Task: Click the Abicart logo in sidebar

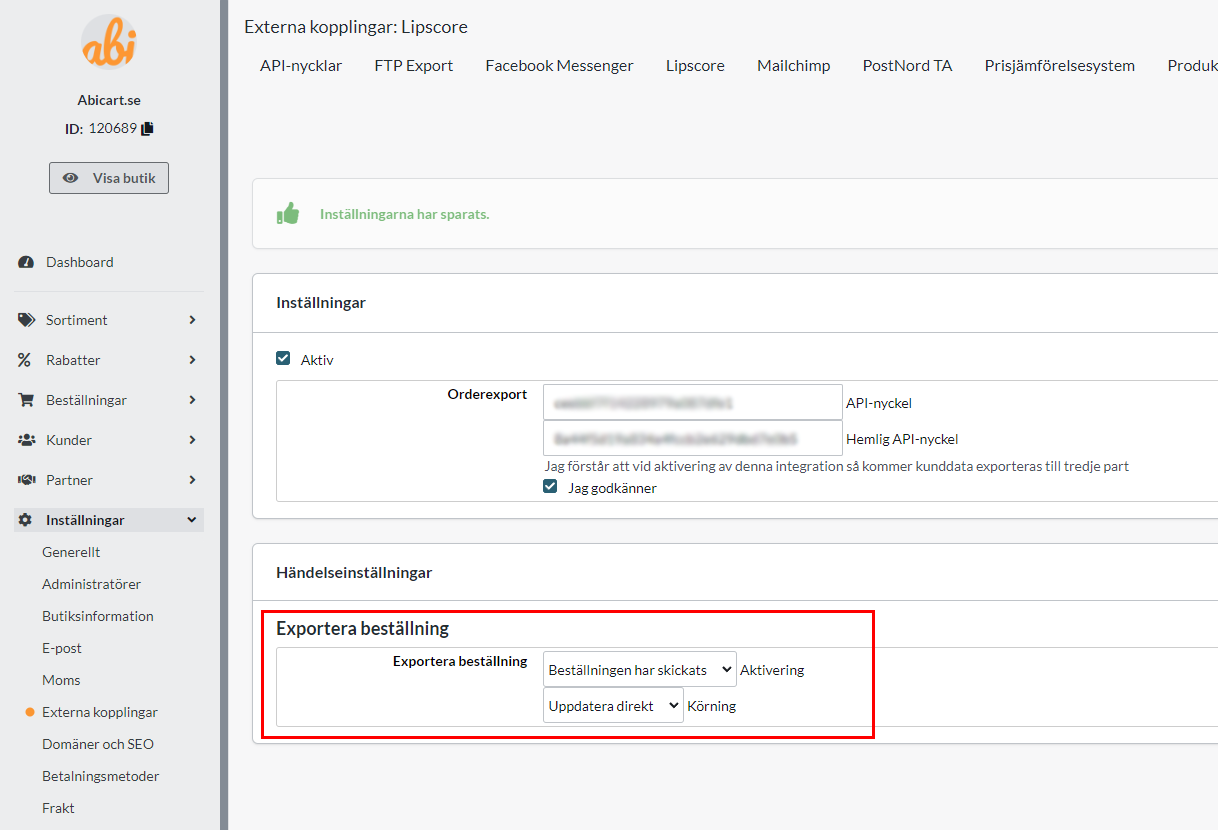Action: pos(108,42)
